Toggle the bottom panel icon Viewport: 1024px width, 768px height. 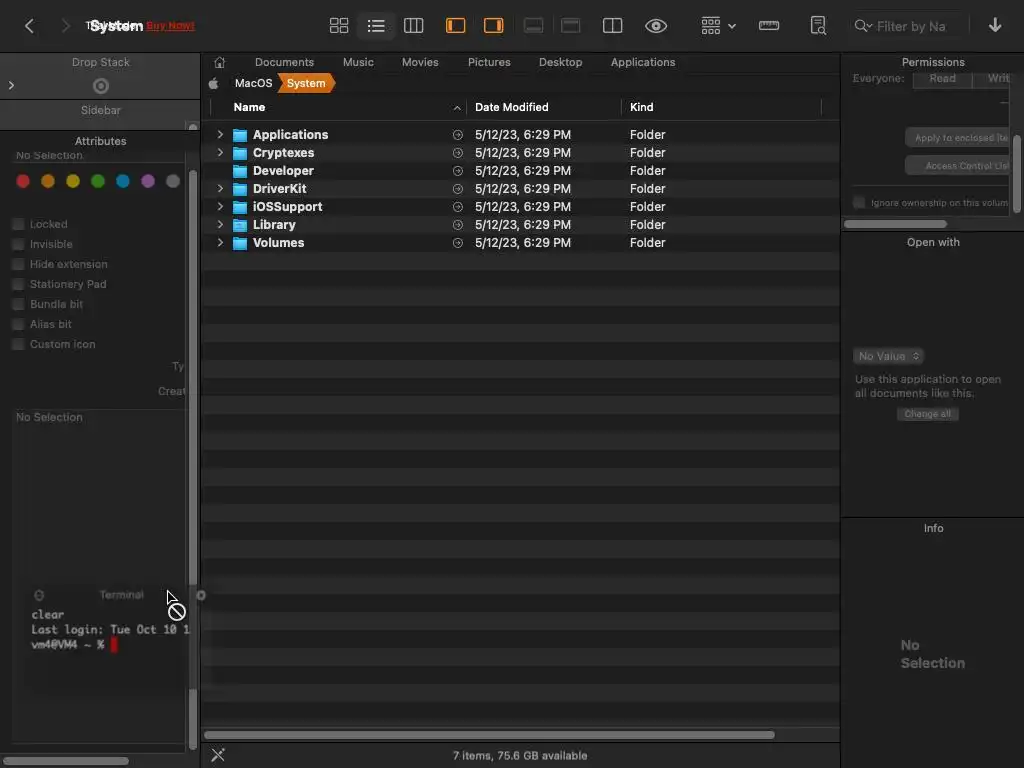pyautogui.click(x=534, y=26)
